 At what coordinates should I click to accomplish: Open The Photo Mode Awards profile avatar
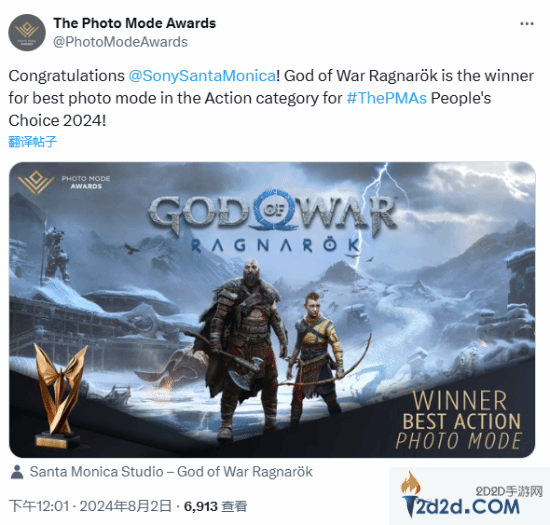(27, 33)
